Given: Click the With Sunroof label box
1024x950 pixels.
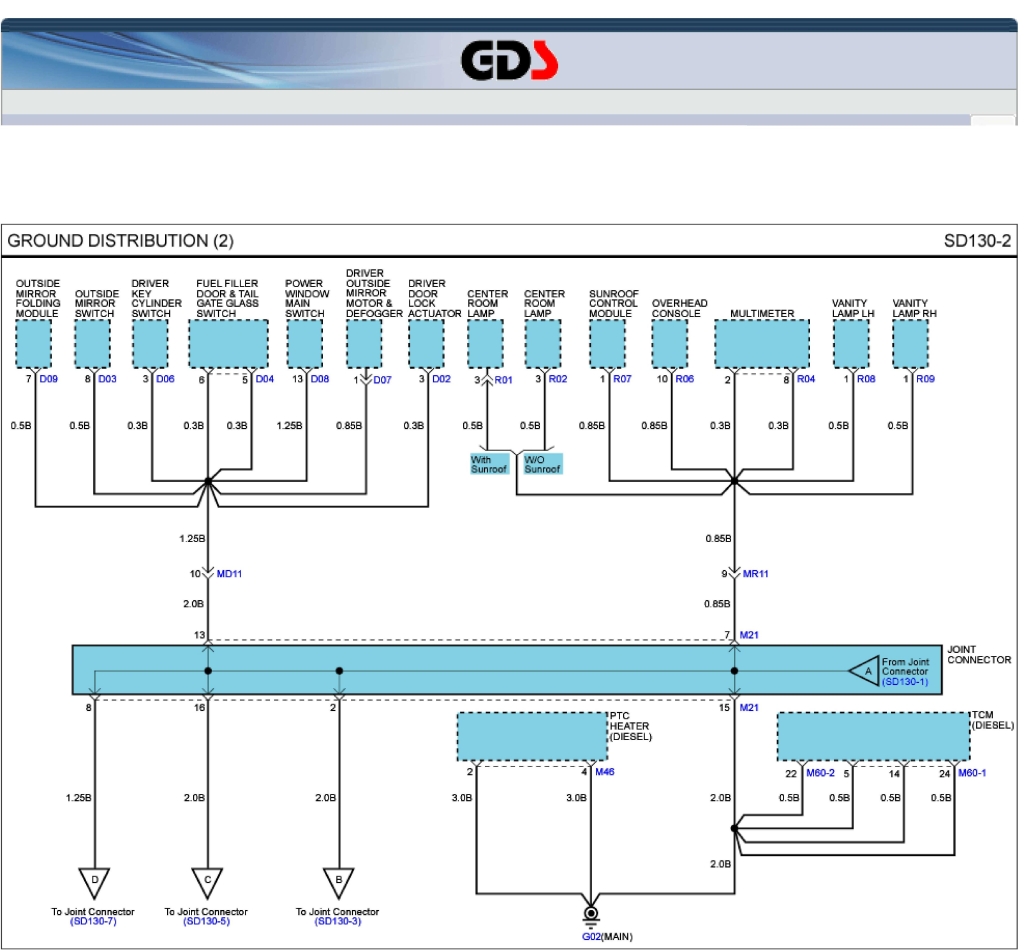Looking at the screenshot, I should click(x=488, y=464).
